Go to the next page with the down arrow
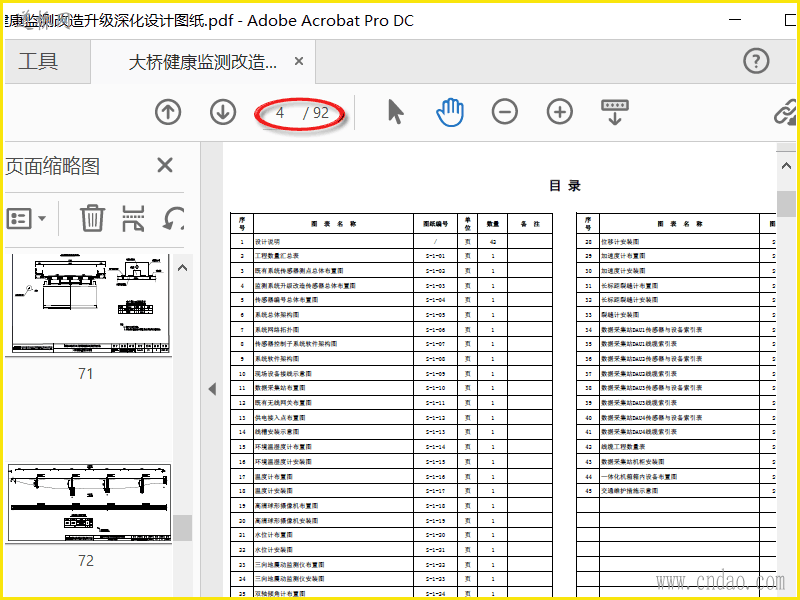The width and height of the screenshot is (800, 600). pyautogui.click(x=223, y=112)
